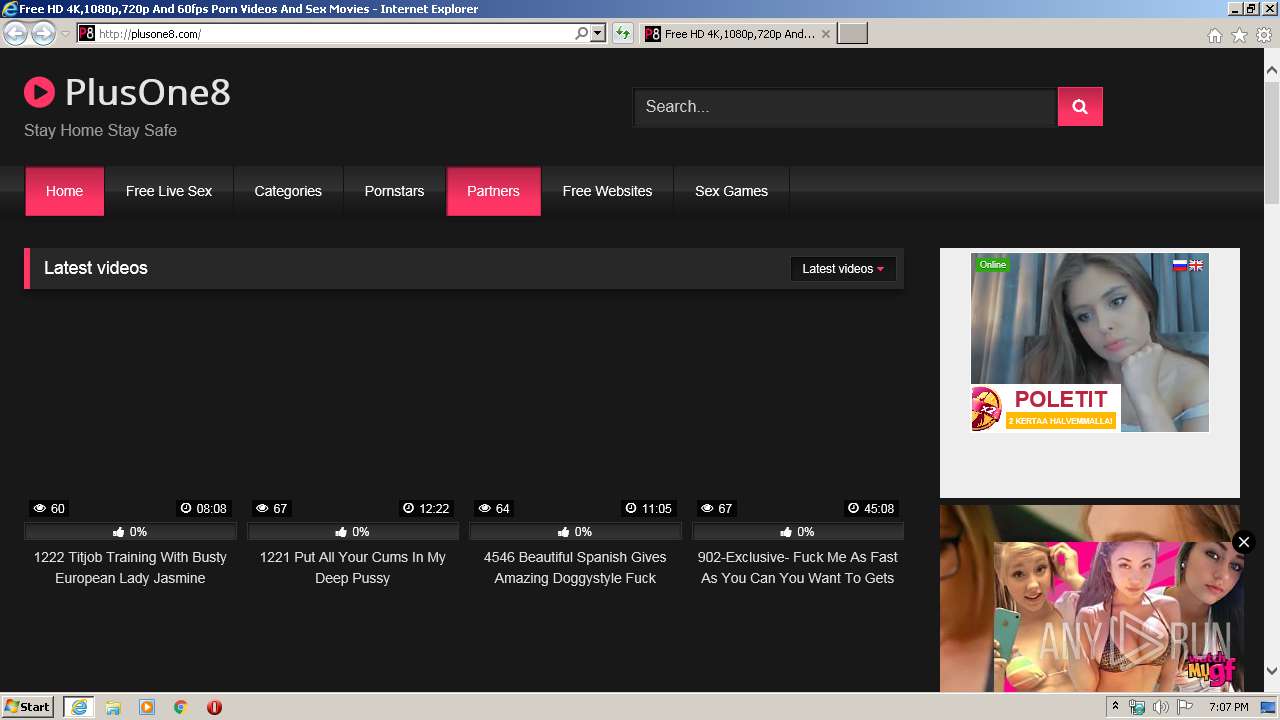Click the refresh icon beside the address bar
The height and width of the screenshot is (720, 1280).
[x=623, y=34]
